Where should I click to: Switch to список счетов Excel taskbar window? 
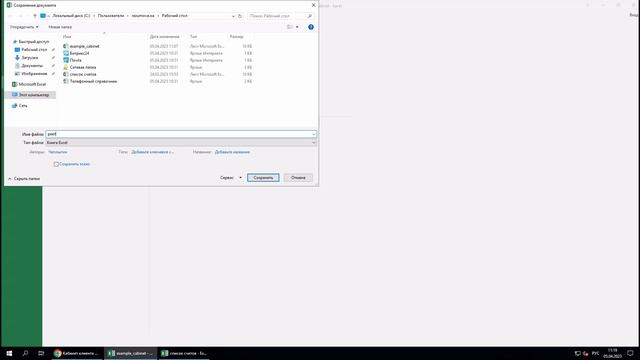pos(184,353)
